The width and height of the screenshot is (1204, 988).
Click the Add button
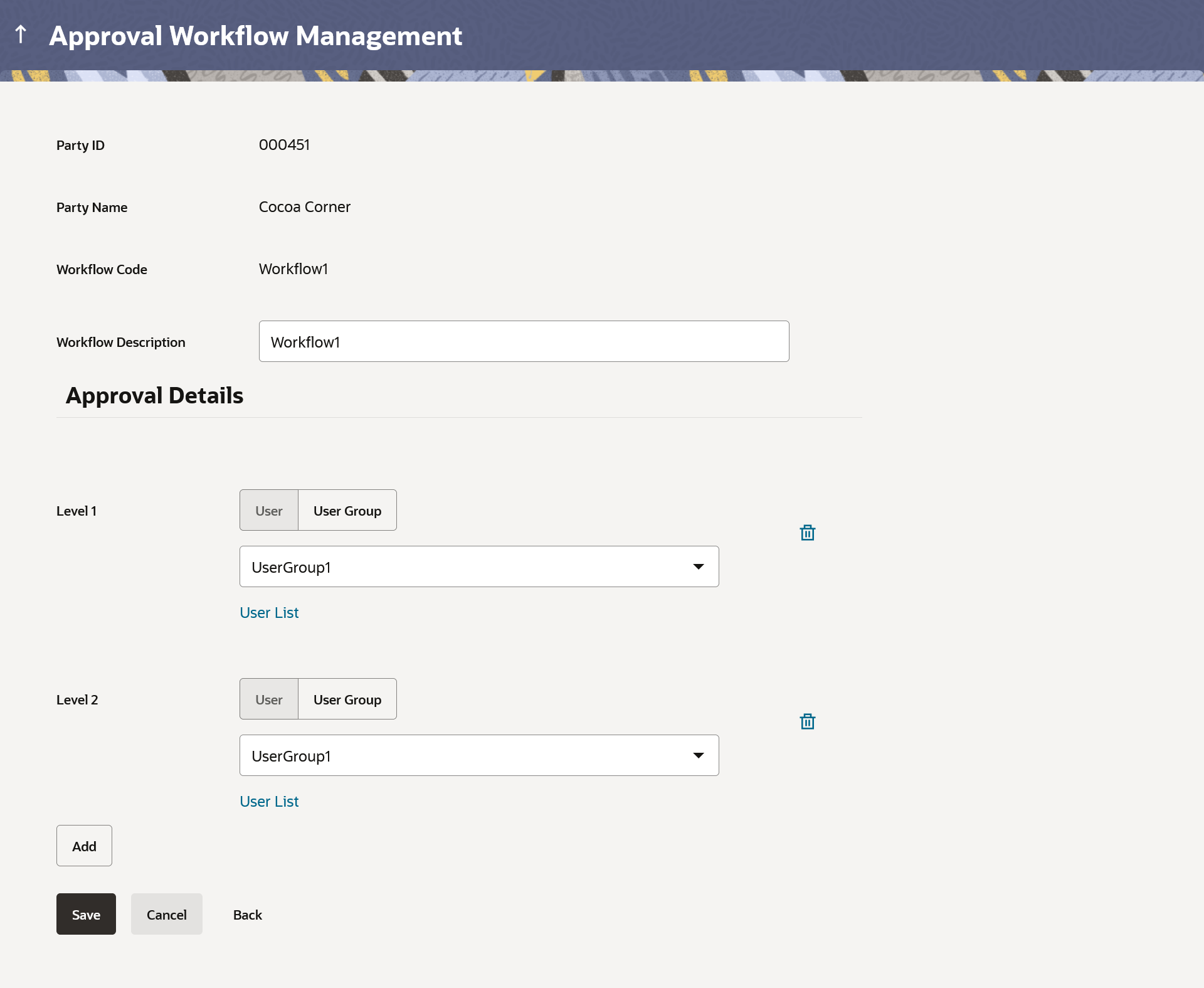(84, 846)
